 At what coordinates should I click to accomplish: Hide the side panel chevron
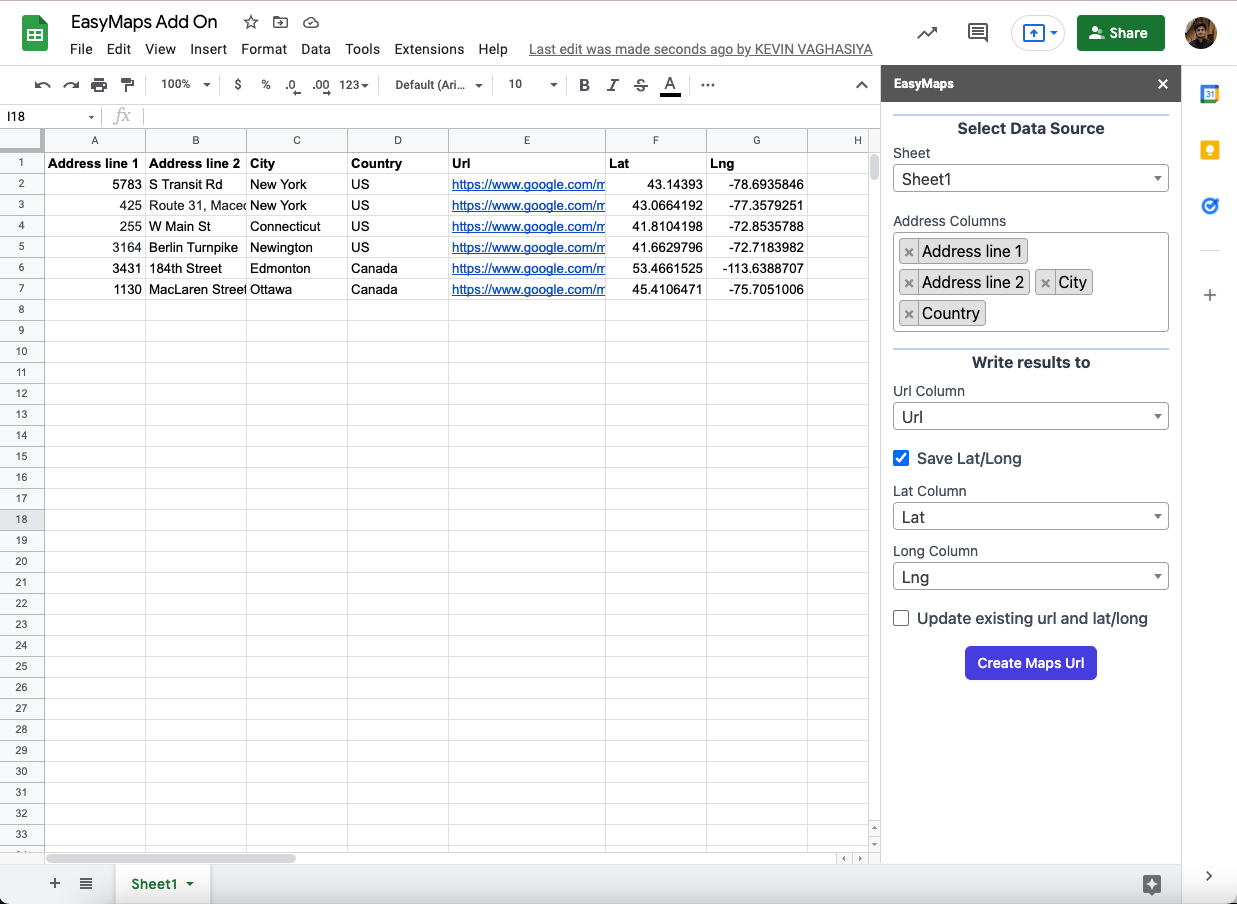1209,876
